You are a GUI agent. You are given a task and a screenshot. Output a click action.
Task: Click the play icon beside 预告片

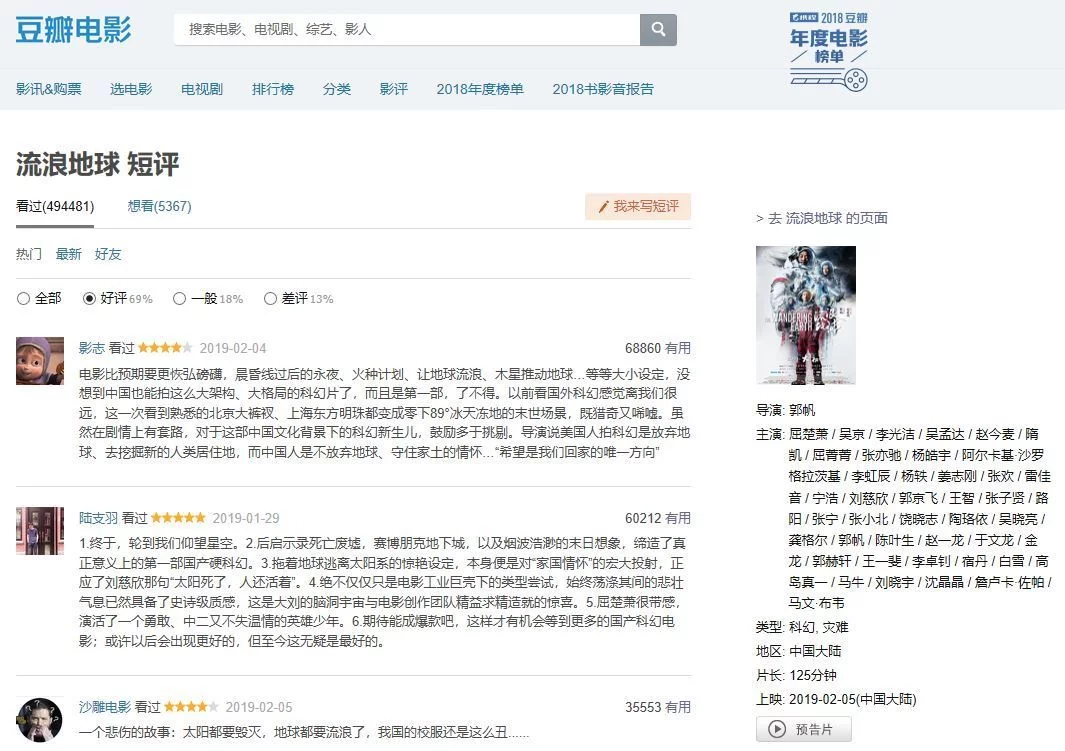click(x=776, y=729)
